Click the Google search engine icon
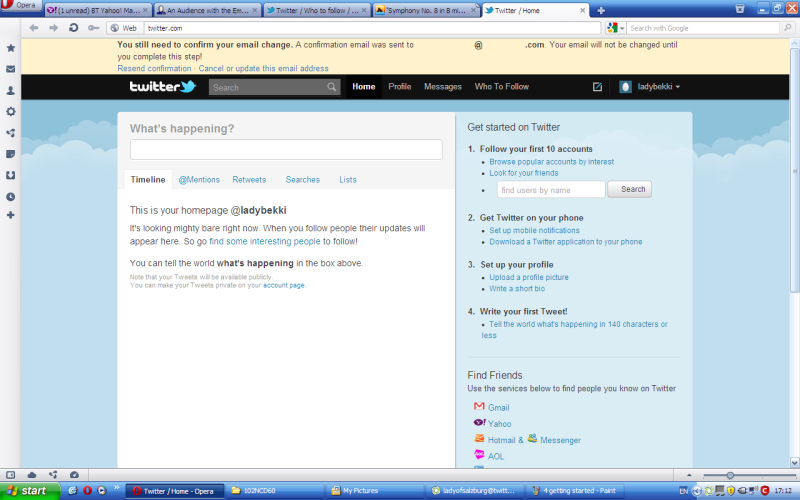The image size is (800, 500). coord(612,28)
